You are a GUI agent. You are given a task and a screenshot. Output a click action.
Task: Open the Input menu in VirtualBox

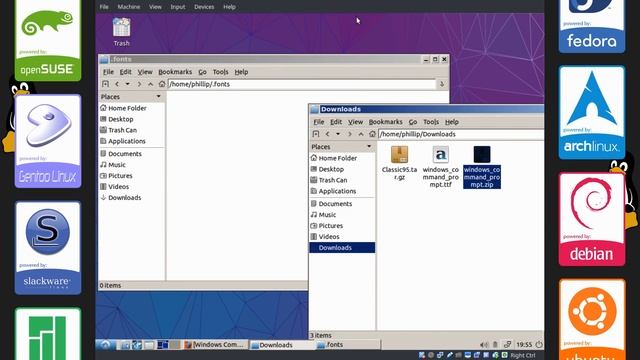(x=178, y=7)
